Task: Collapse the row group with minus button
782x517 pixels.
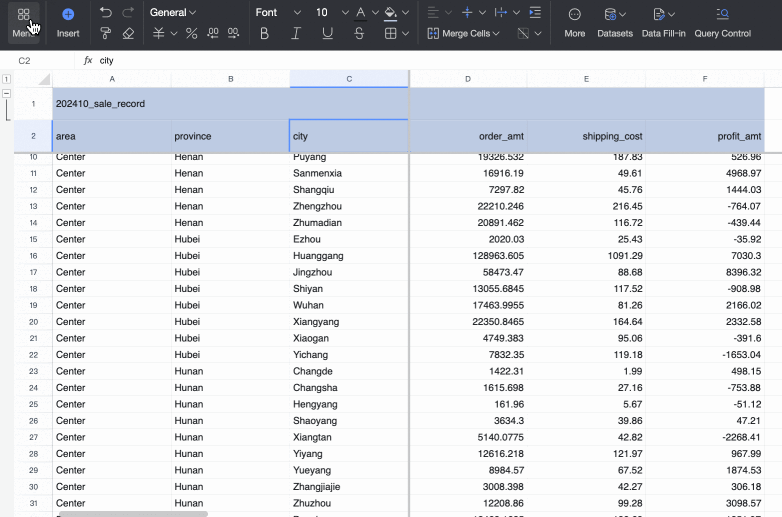Action: [x=7, y=93]
